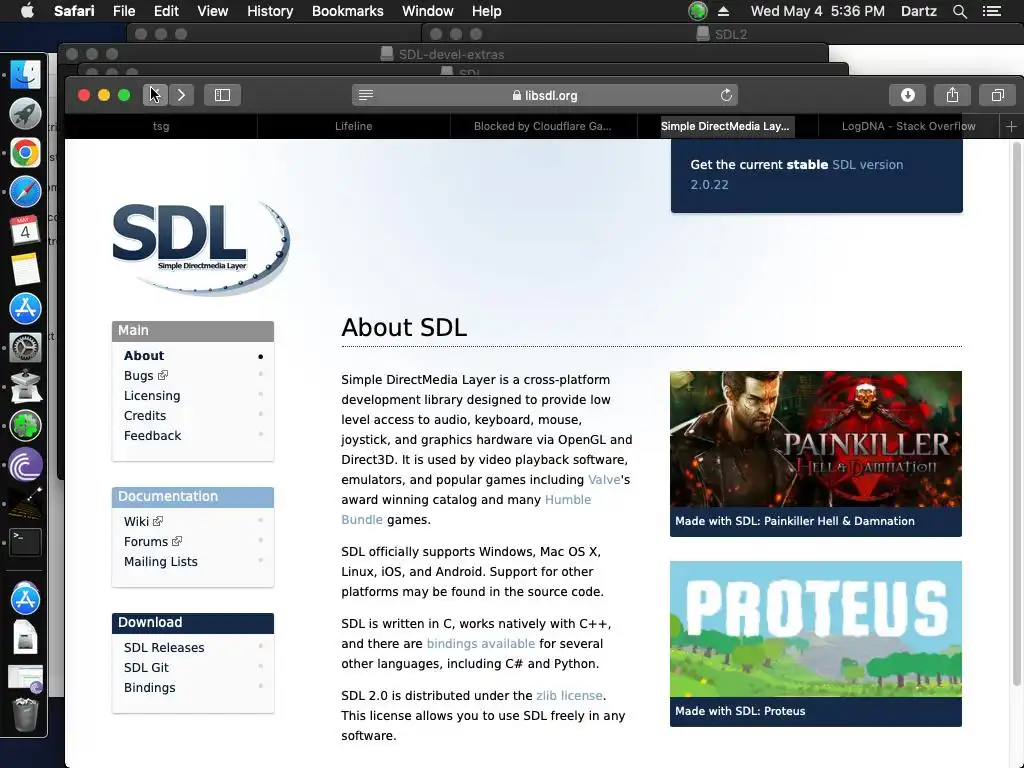Image resolution: width=1024 pixels, height=768 pixels.
Task: Click the date and time in menu bar
Action: click(818, 11)
